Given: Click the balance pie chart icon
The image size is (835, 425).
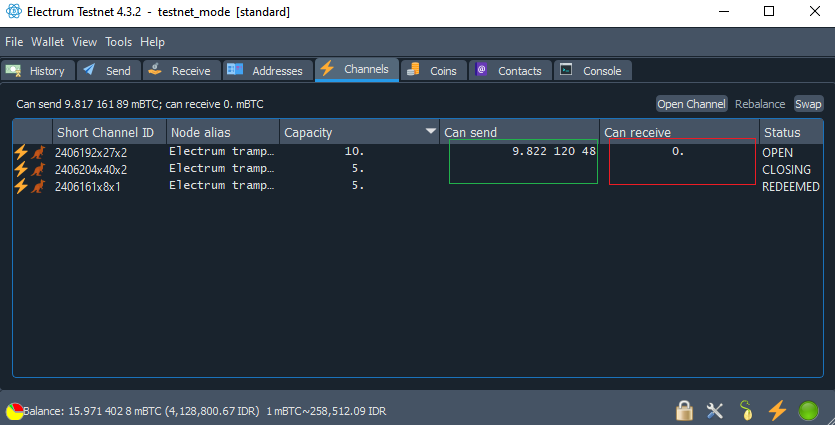Looking at the screenshot, I should (x=14, y=411).
